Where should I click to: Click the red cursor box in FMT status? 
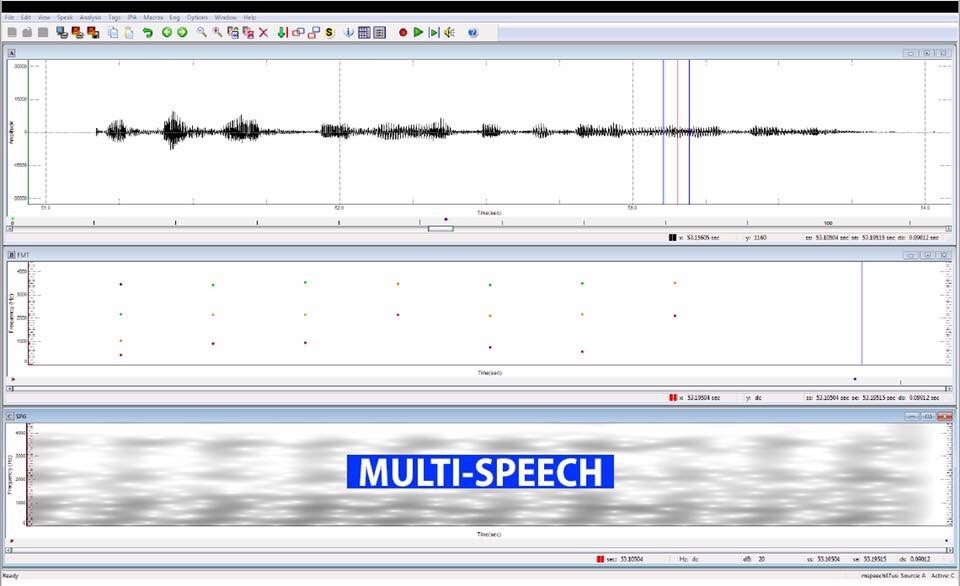tap(672, 397)
